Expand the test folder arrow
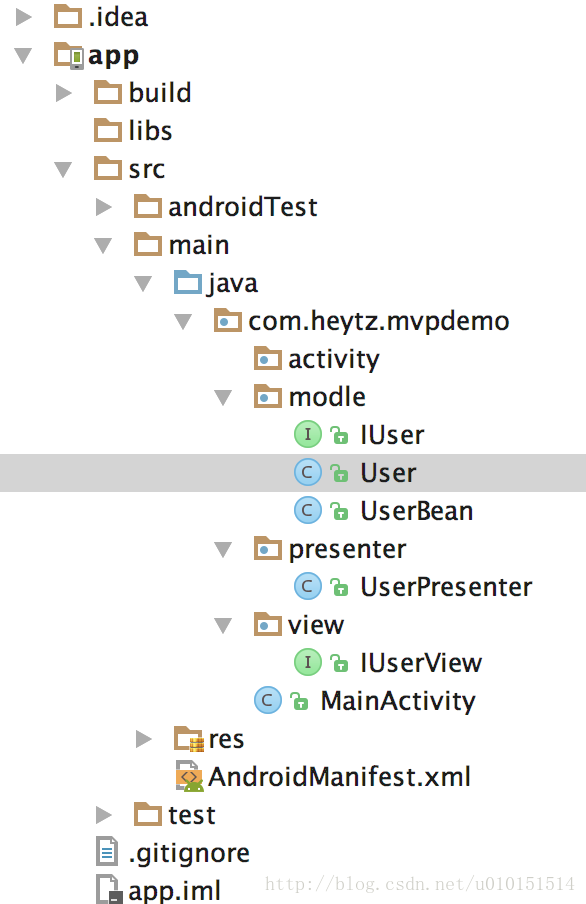 pyautogui.click(x=103, y=815)
